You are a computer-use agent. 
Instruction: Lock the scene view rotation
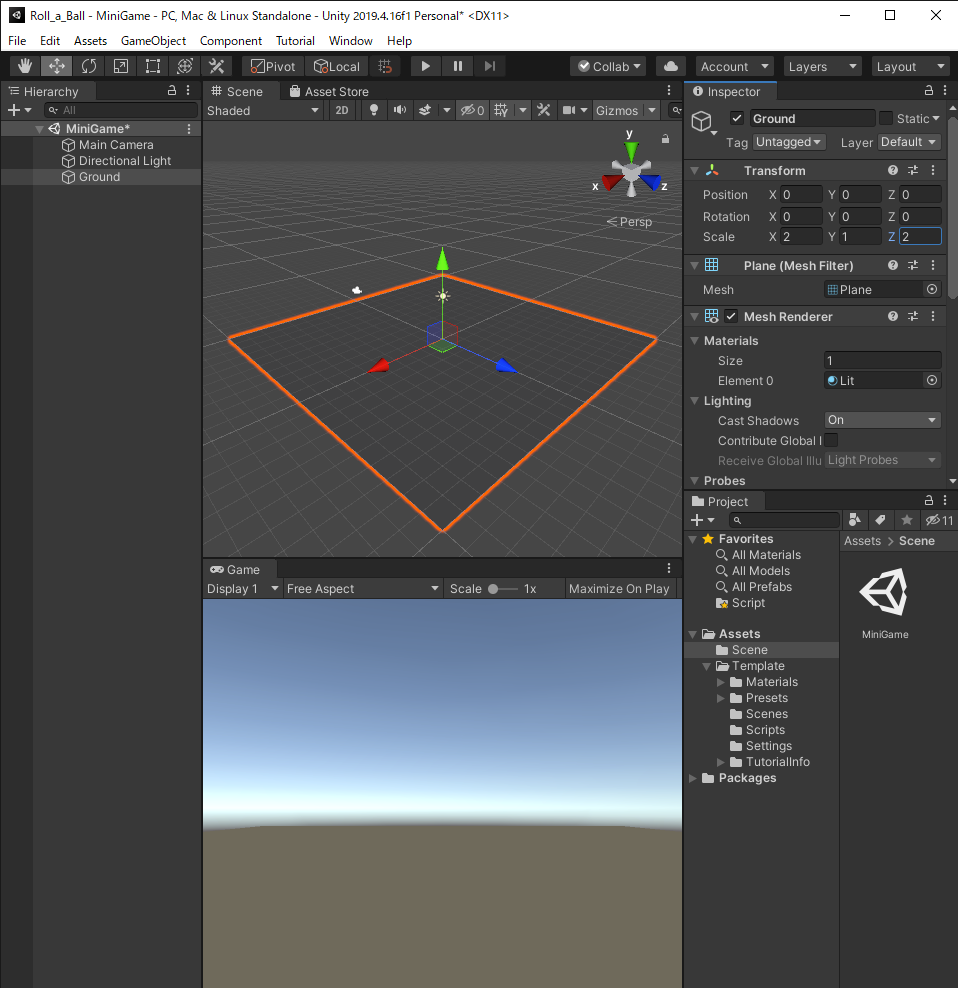(666, 139)
